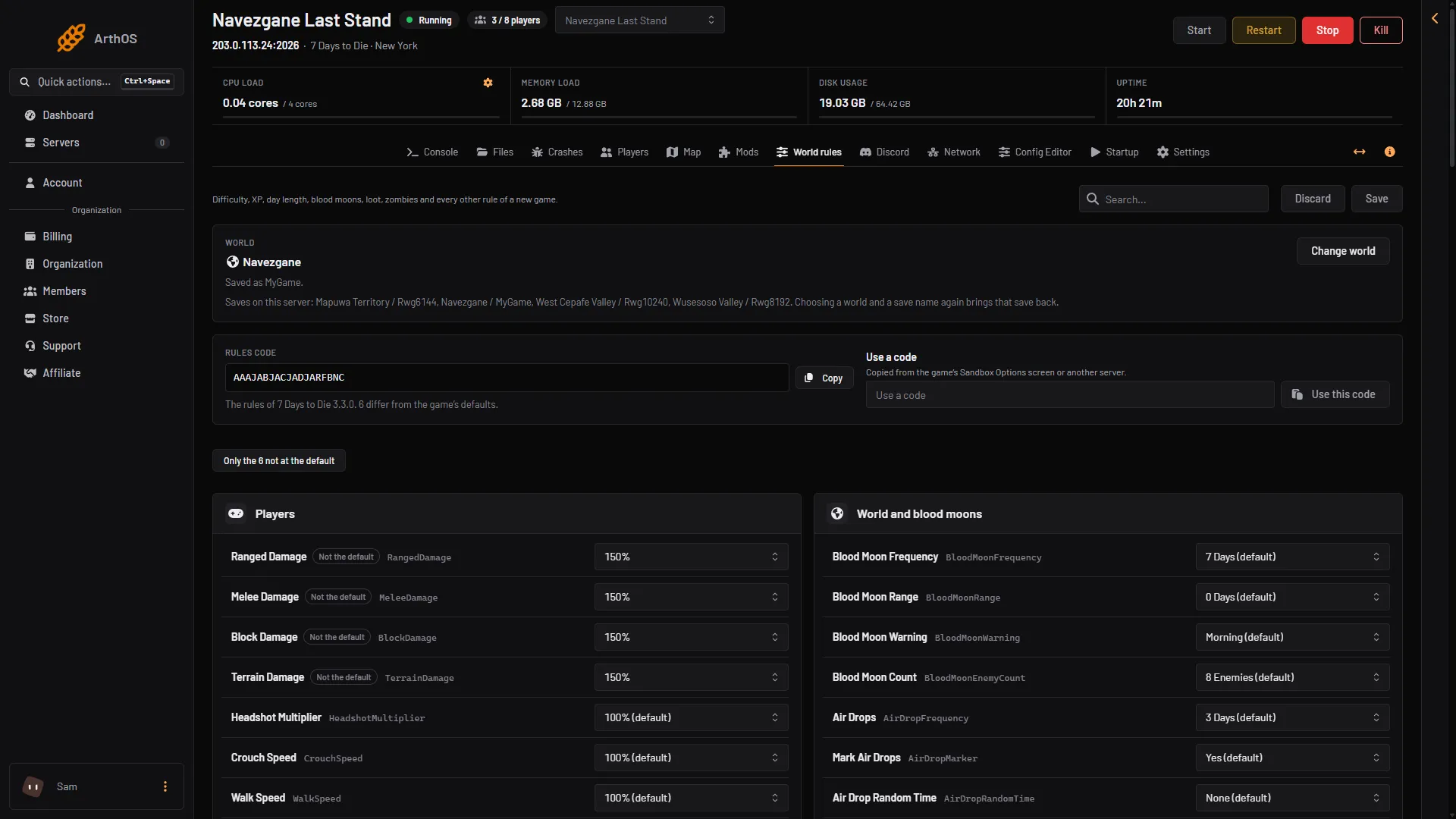
Task: Open the Ranged Damage dropdown
Action: [691, 557]
